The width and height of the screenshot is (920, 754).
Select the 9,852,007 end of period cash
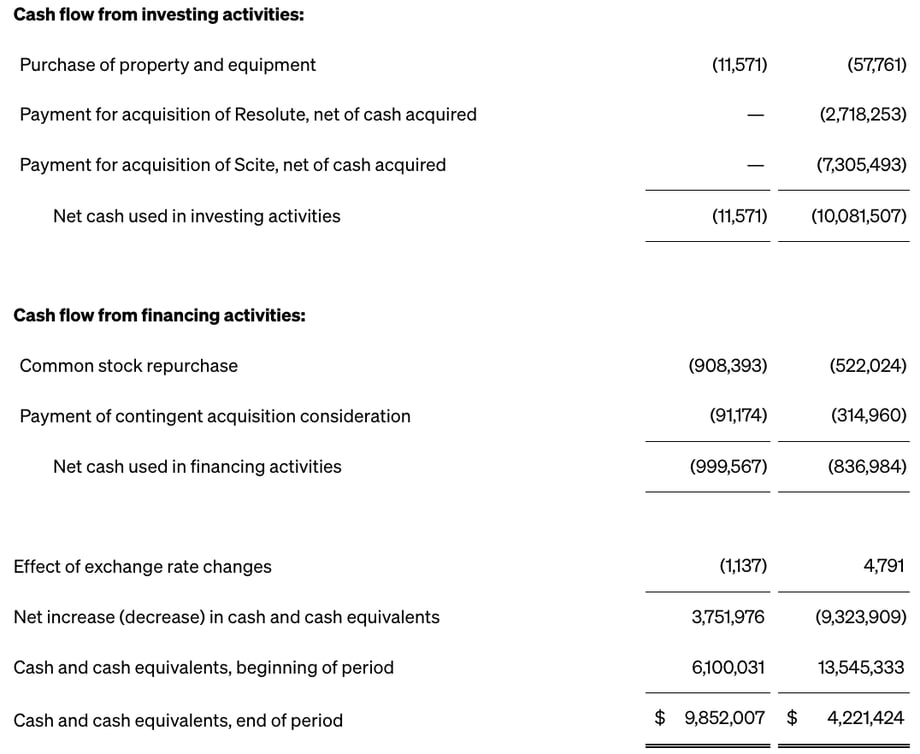[724, 718]
